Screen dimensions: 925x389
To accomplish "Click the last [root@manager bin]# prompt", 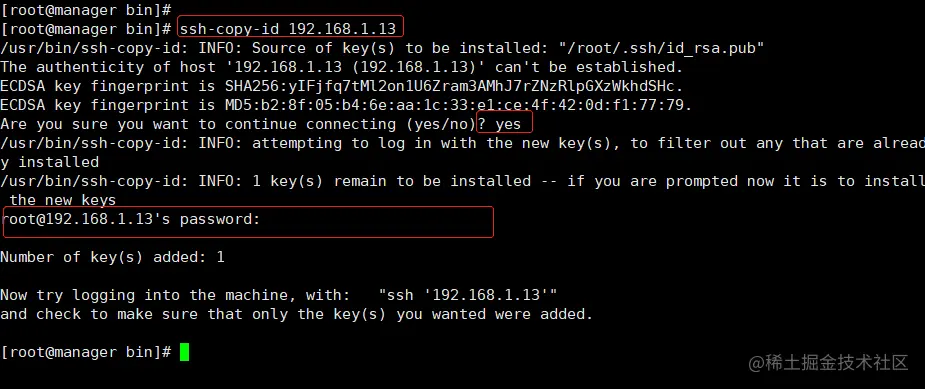I will point(86,352).
